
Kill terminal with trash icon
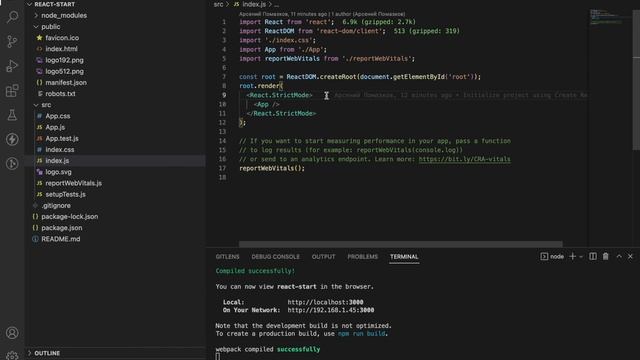coord(606,256)
